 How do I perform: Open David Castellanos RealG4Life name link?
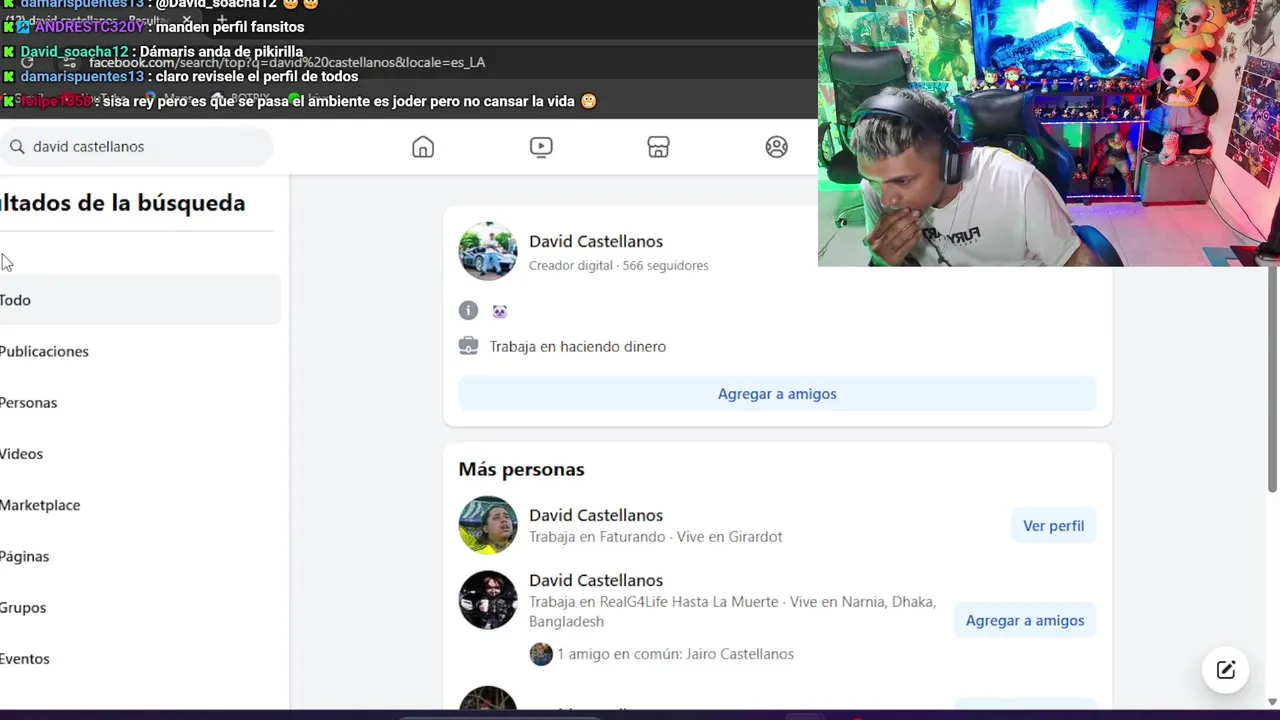click(x=596, y=580)
